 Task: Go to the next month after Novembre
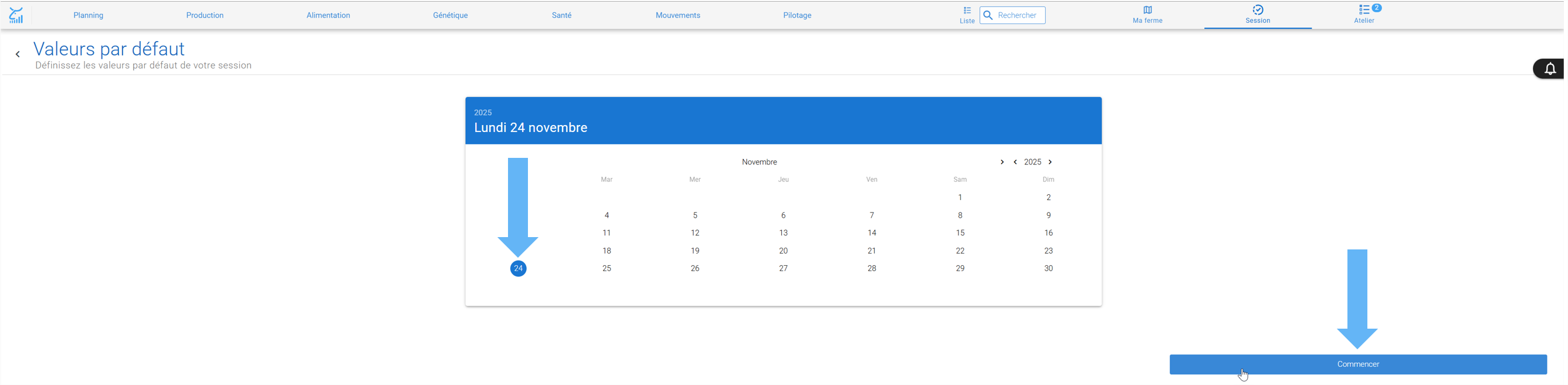[x=1001, y=162]
